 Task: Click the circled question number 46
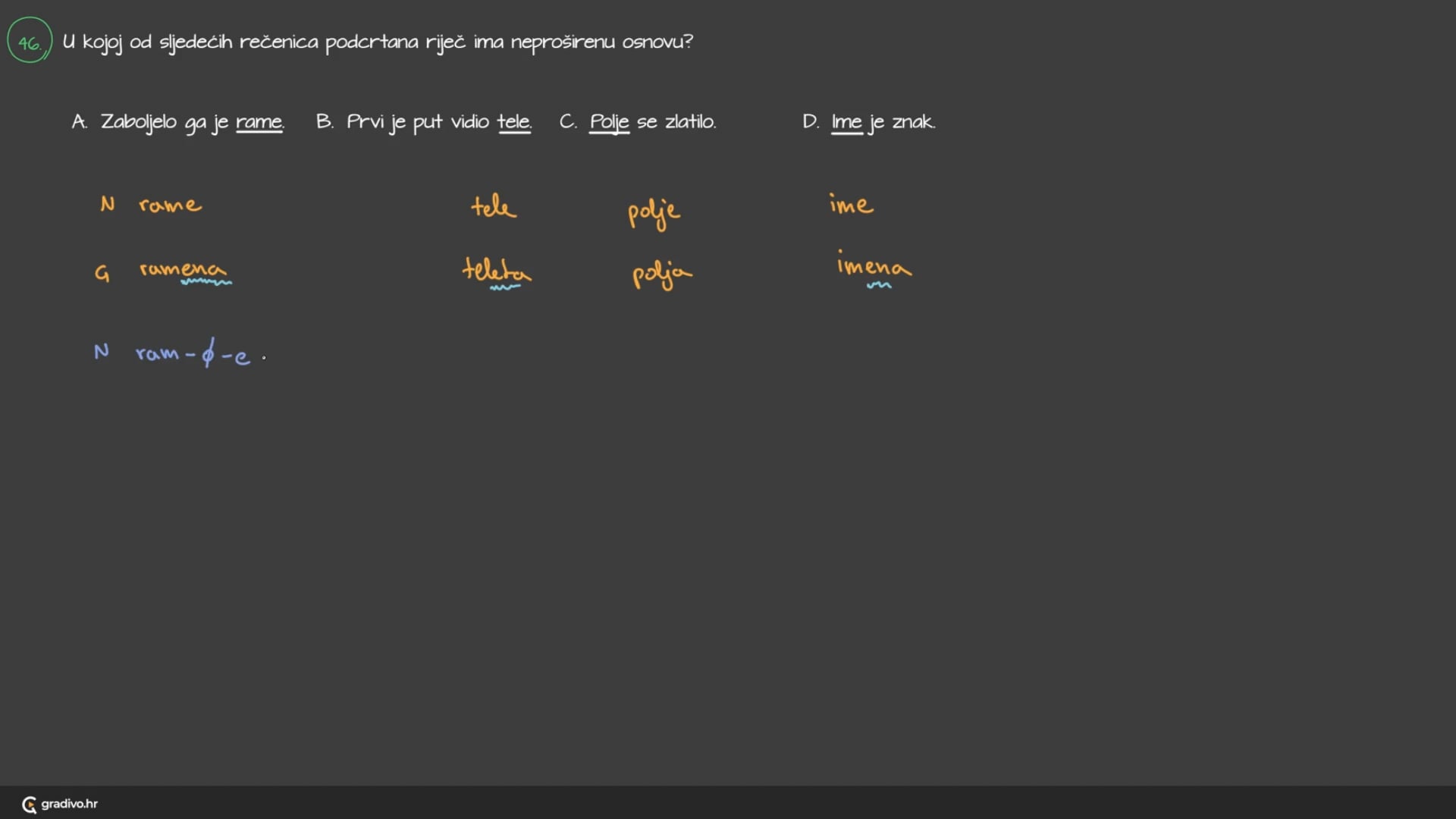(30, 41)
